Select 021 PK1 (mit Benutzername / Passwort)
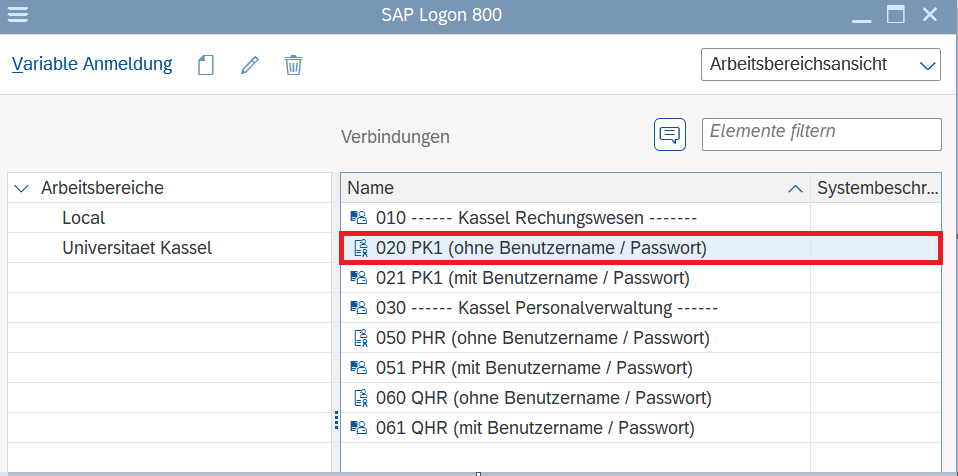Image resolution: width=958 pixels, height=476 pixels. tap(641, 278)
